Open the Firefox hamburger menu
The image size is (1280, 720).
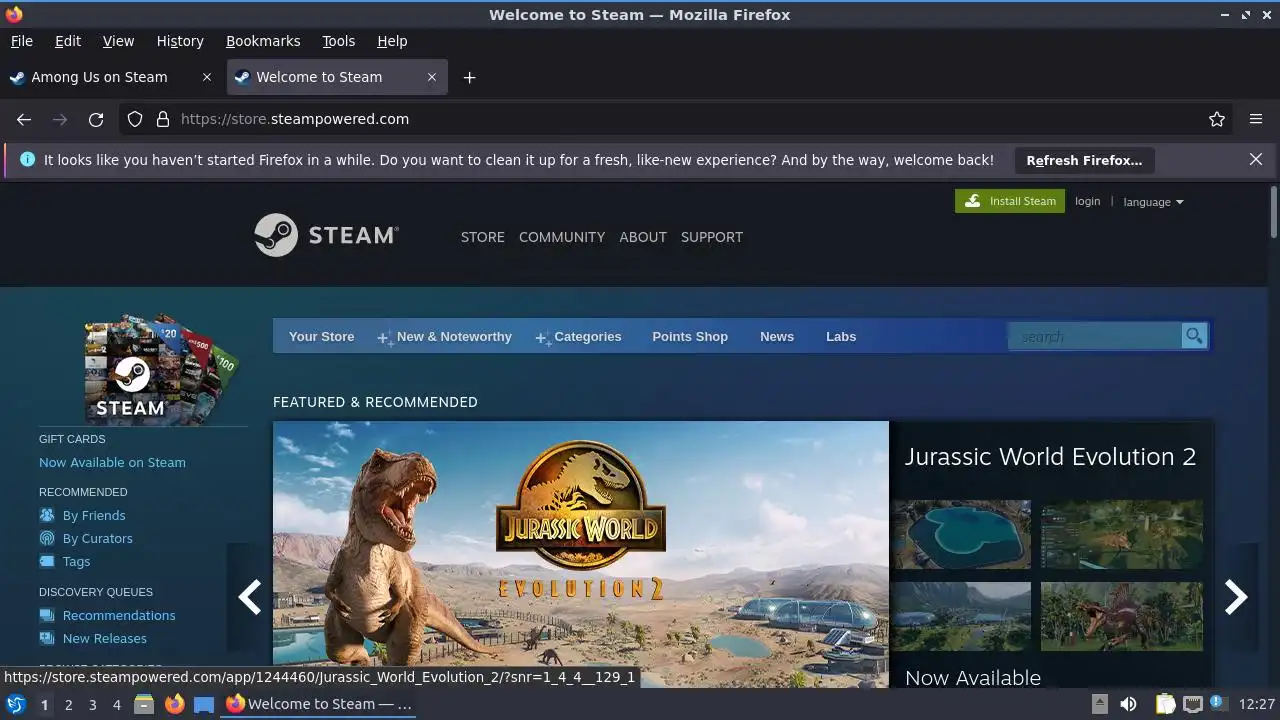coord(1256,119)
